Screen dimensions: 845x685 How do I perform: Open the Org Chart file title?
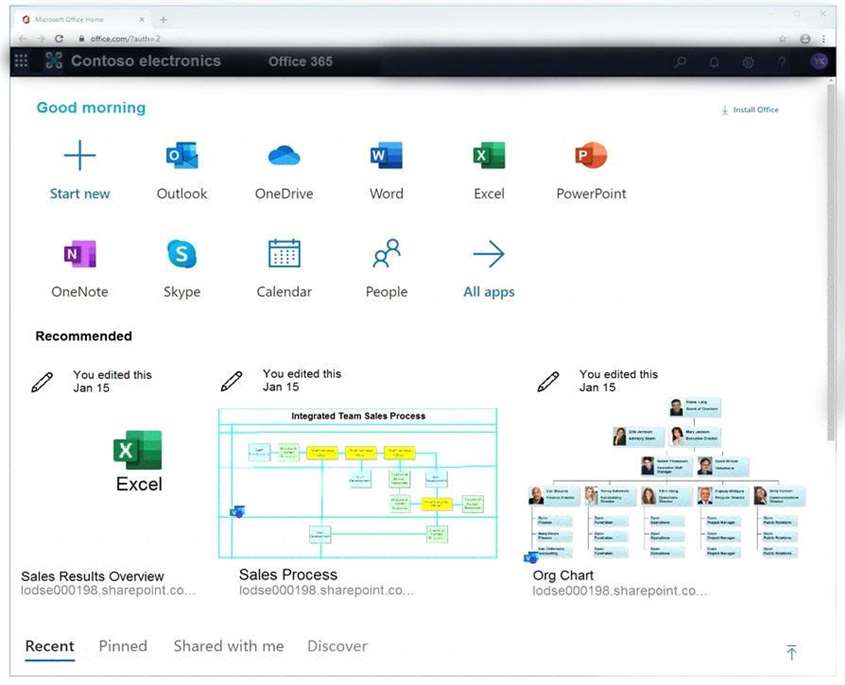tap(563, 576)
